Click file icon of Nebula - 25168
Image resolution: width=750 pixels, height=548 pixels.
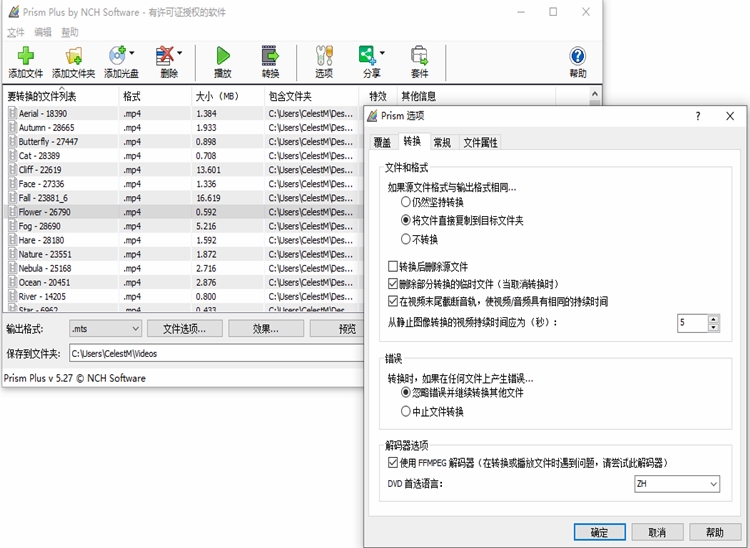[x=13, y=268]
